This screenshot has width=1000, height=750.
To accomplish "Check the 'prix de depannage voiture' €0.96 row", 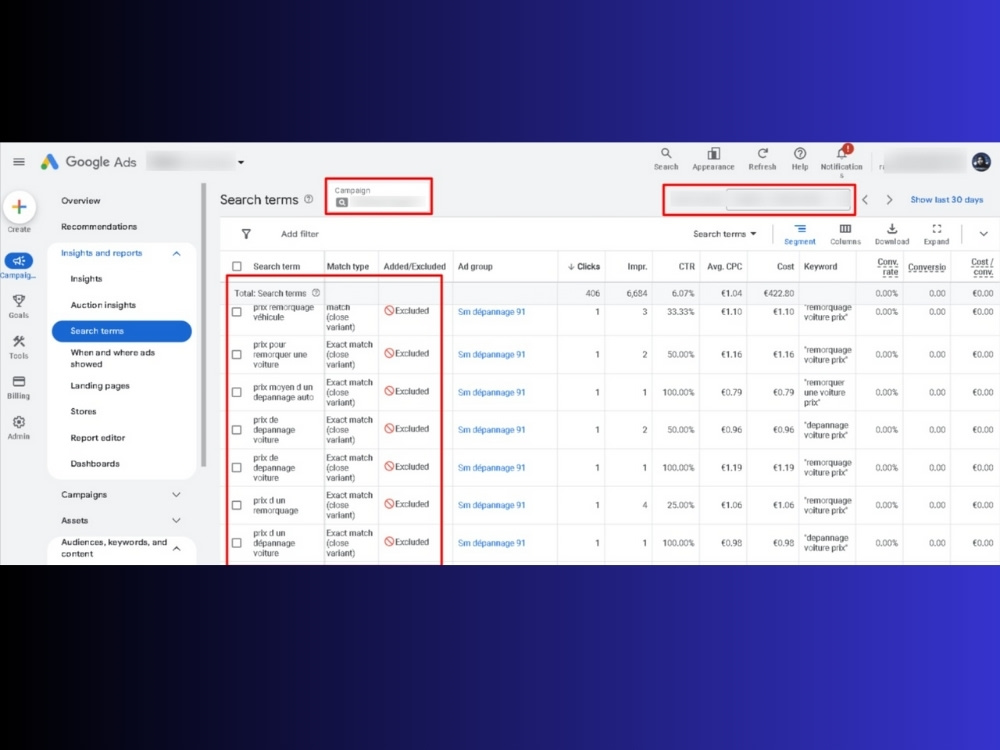I will [x=237, y=430].
